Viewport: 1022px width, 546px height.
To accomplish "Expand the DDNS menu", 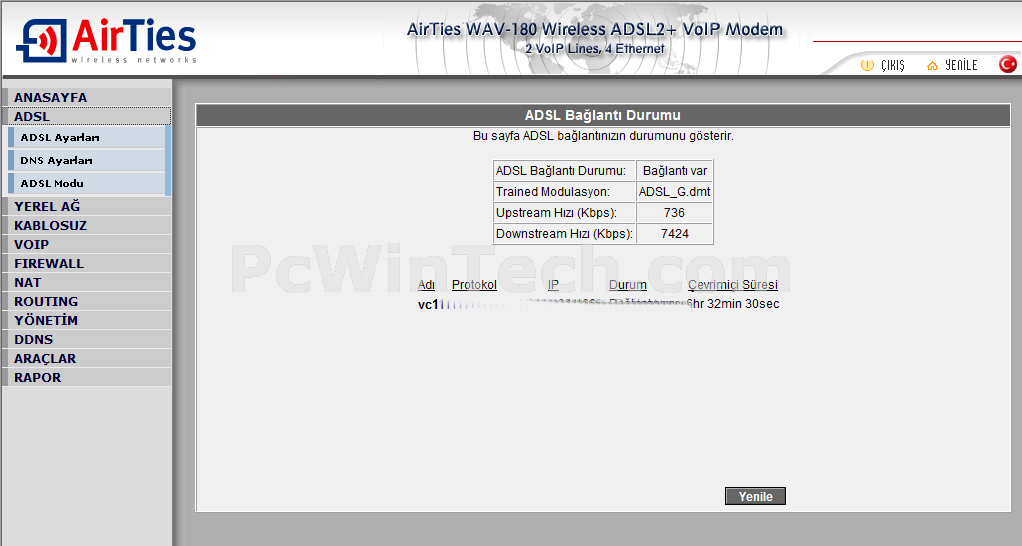I will coord(87,339).
